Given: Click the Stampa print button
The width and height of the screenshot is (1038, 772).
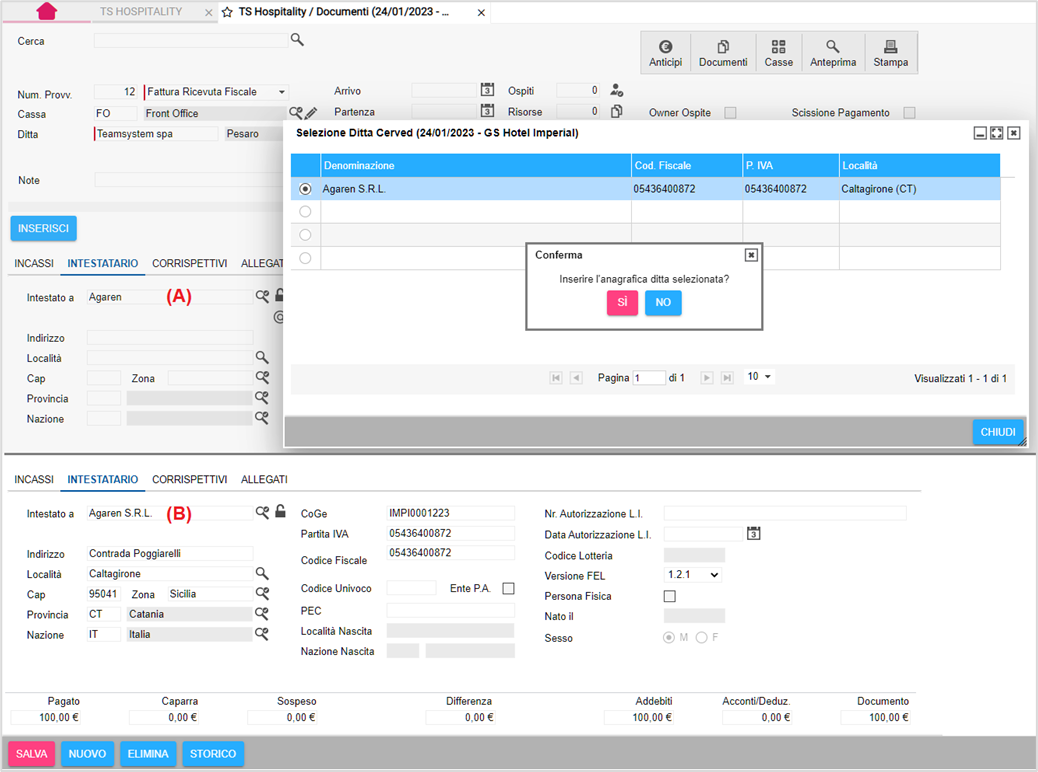Looking at the screenshot, I should point(890,53).
